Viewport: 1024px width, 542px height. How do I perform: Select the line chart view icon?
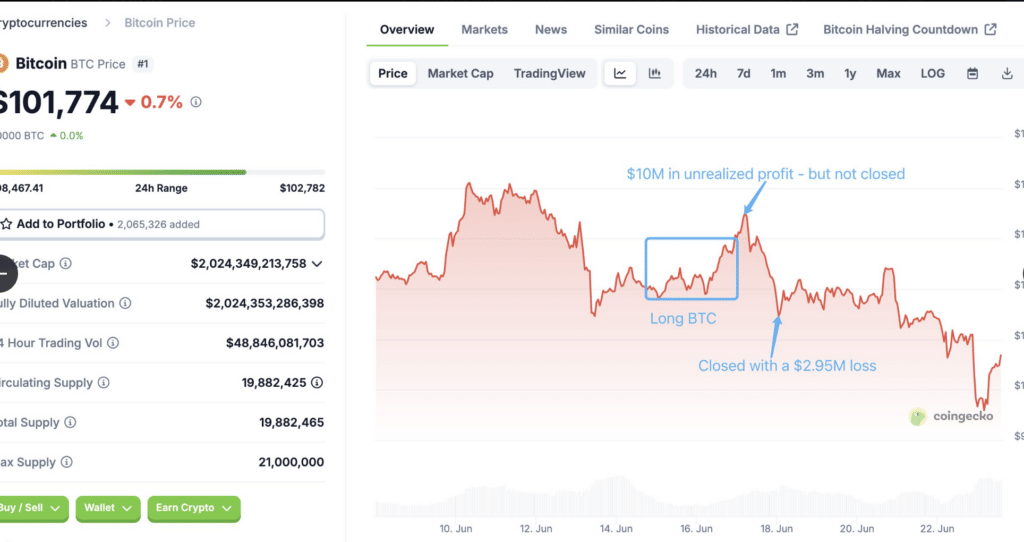[620, 73]
